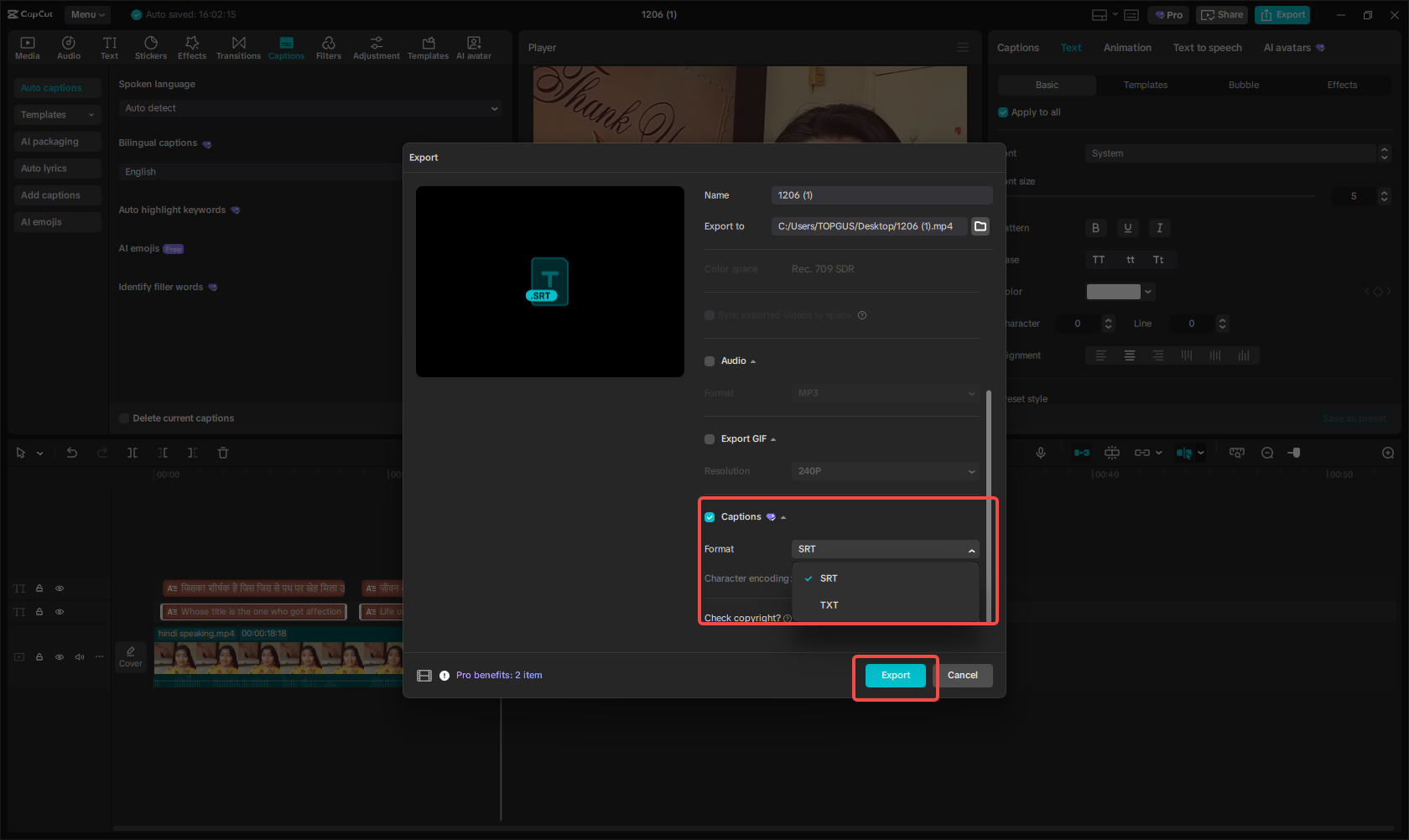Switch to the Animation tab
This screenshot has width=1409, height=840.
[1127, 48]
